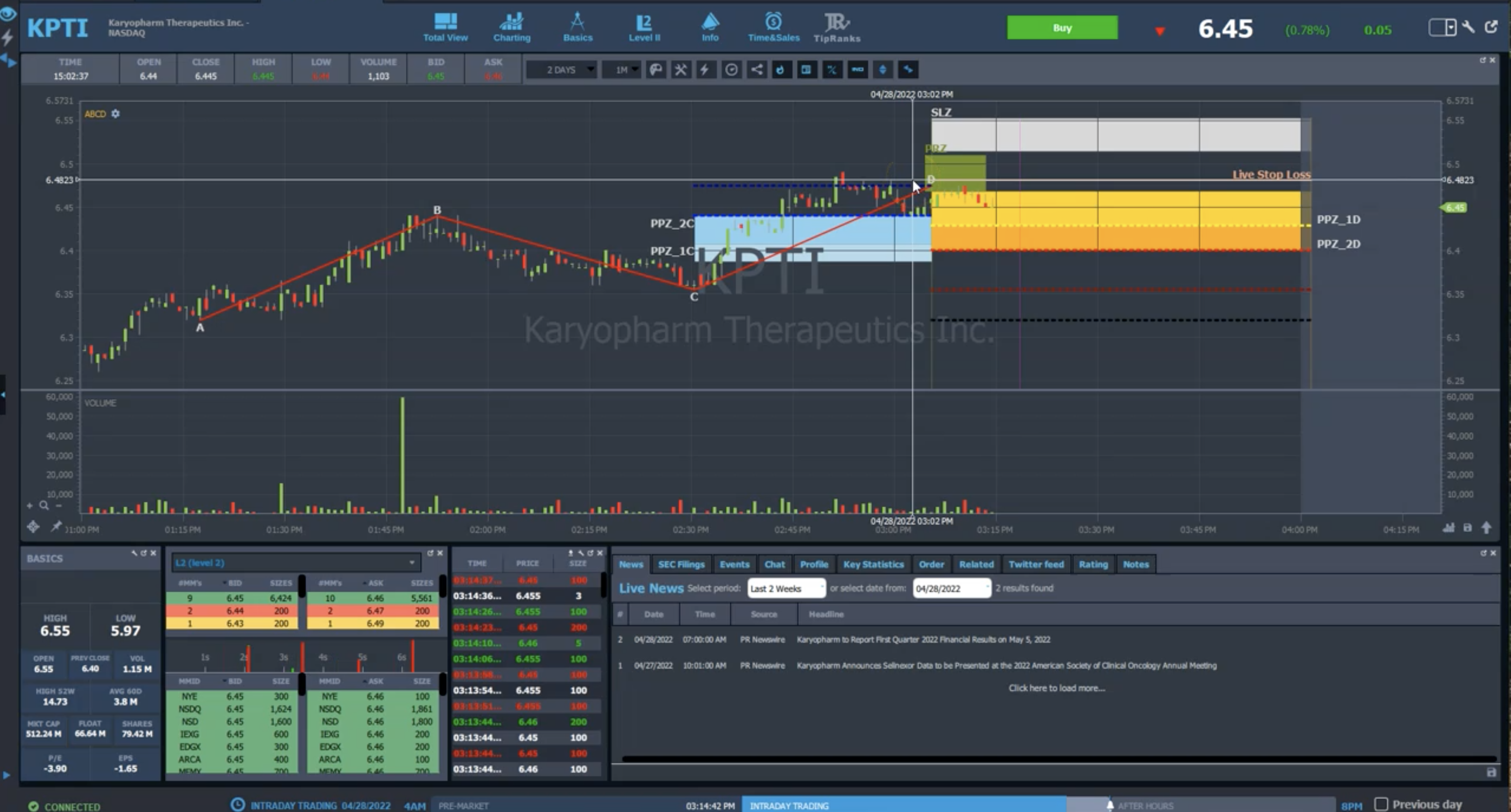Open the TipRanks module
This screenshot has height=812, width=1511.
[837, 27]
